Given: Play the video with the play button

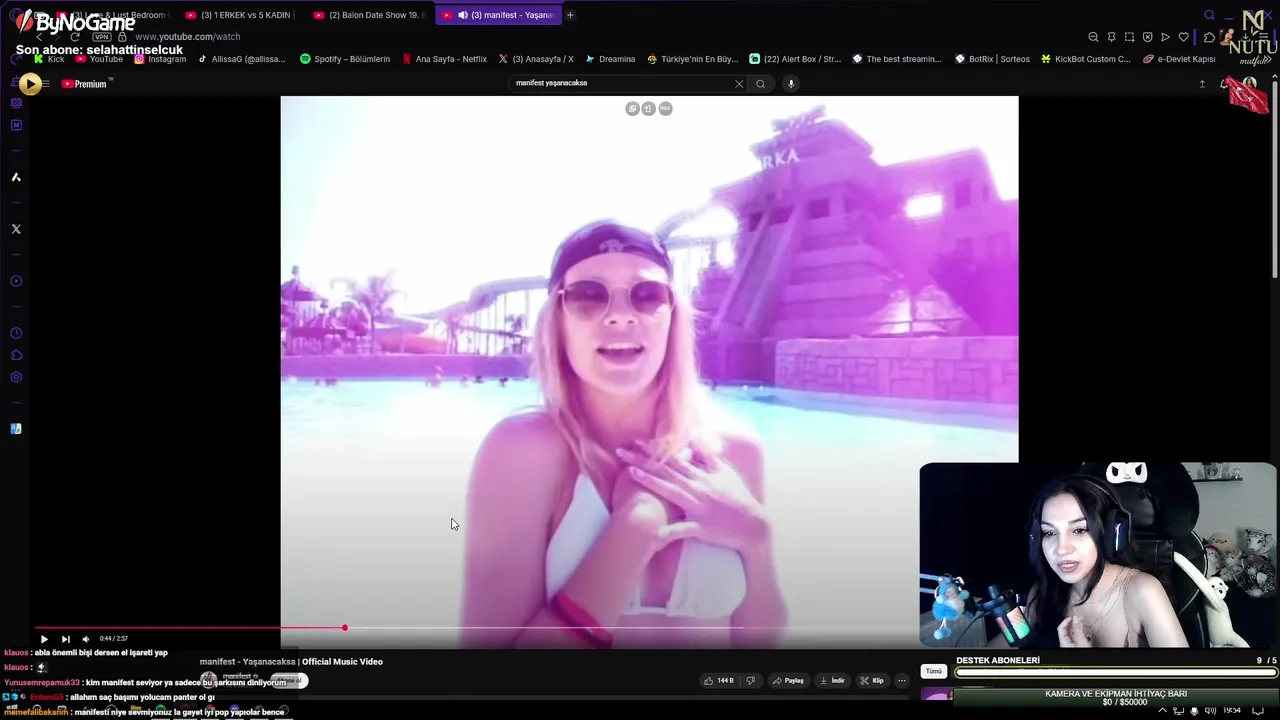Looking at the screenshot, I should click(44, 639).
